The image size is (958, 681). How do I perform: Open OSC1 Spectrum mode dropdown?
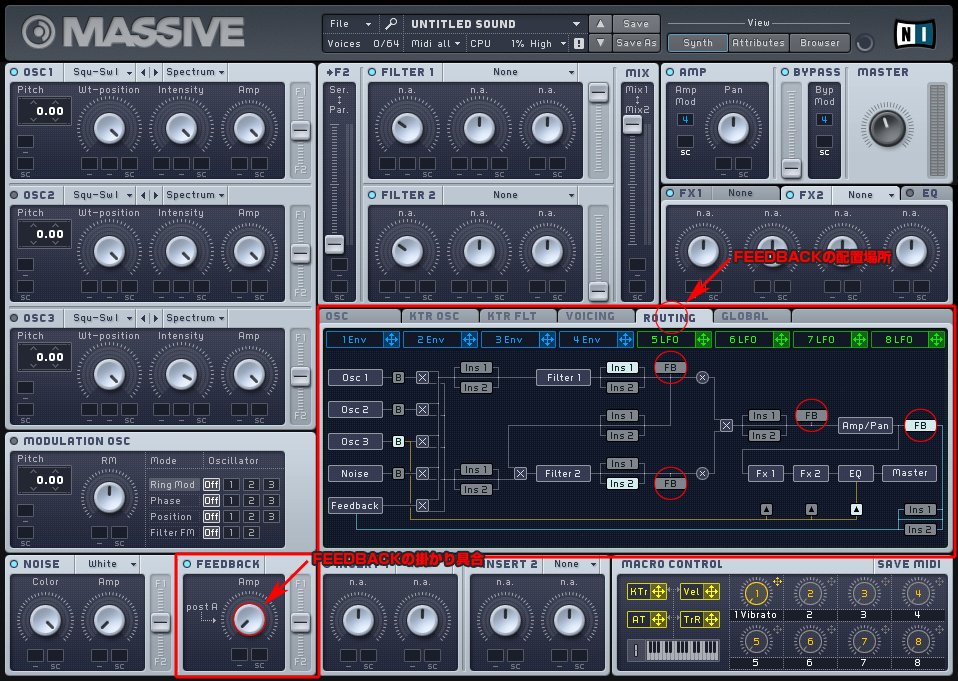coord(196,72)
